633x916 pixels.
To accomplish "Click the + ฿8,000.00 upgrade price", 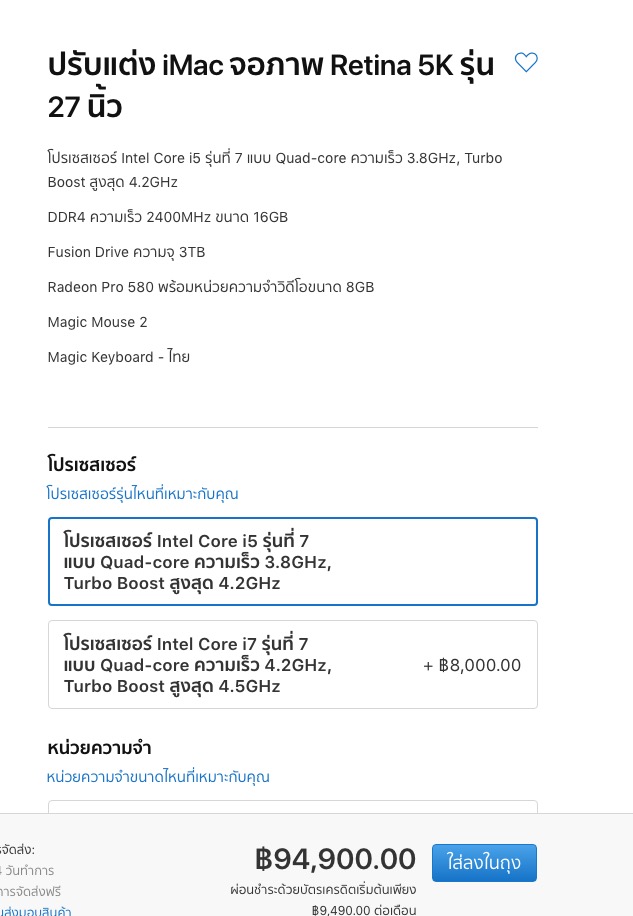I will pyautogui.click(x=472, y=665).
